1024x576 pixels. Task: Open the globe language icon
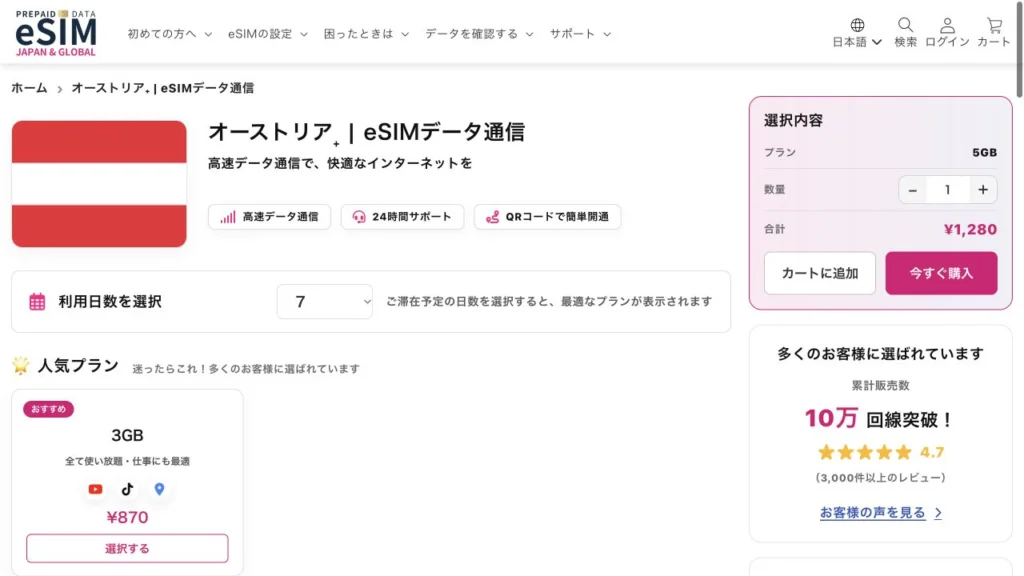tap(857, 25)
